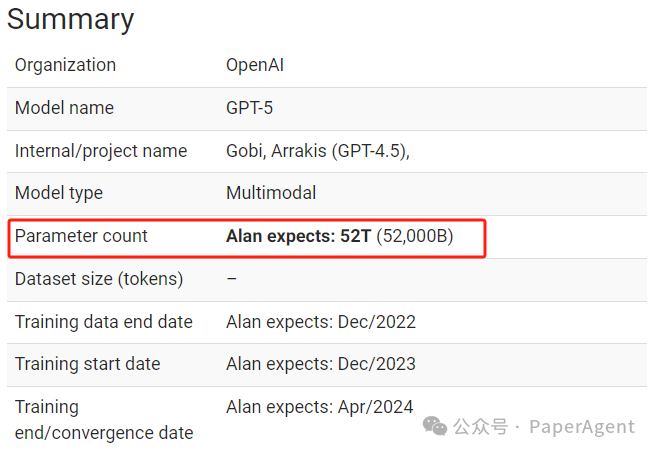Click the Alan expects: Dec/2022 value

[x=321, y=322]
